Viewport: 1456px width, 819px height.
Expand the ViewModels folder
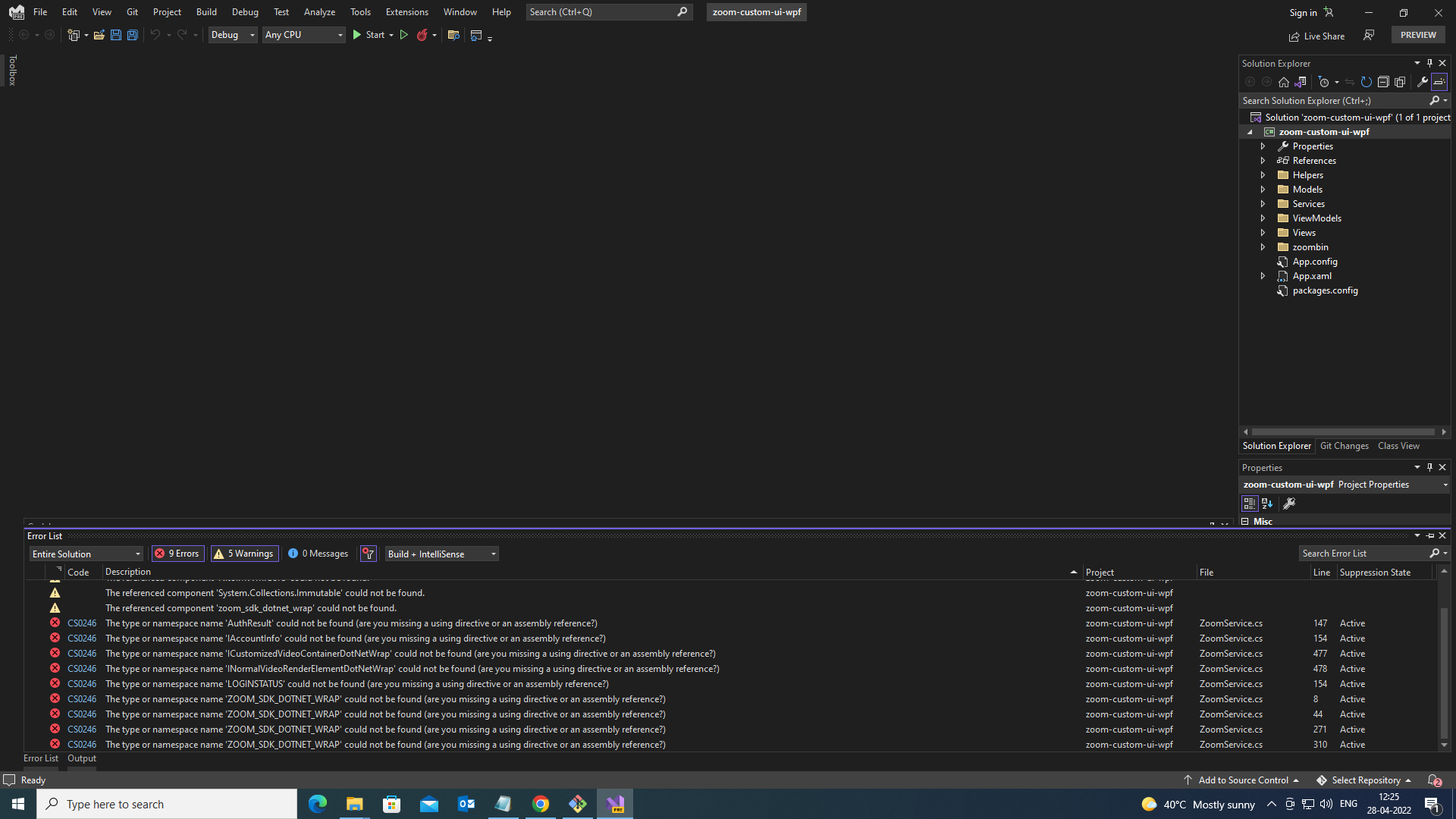[1263, 218]
